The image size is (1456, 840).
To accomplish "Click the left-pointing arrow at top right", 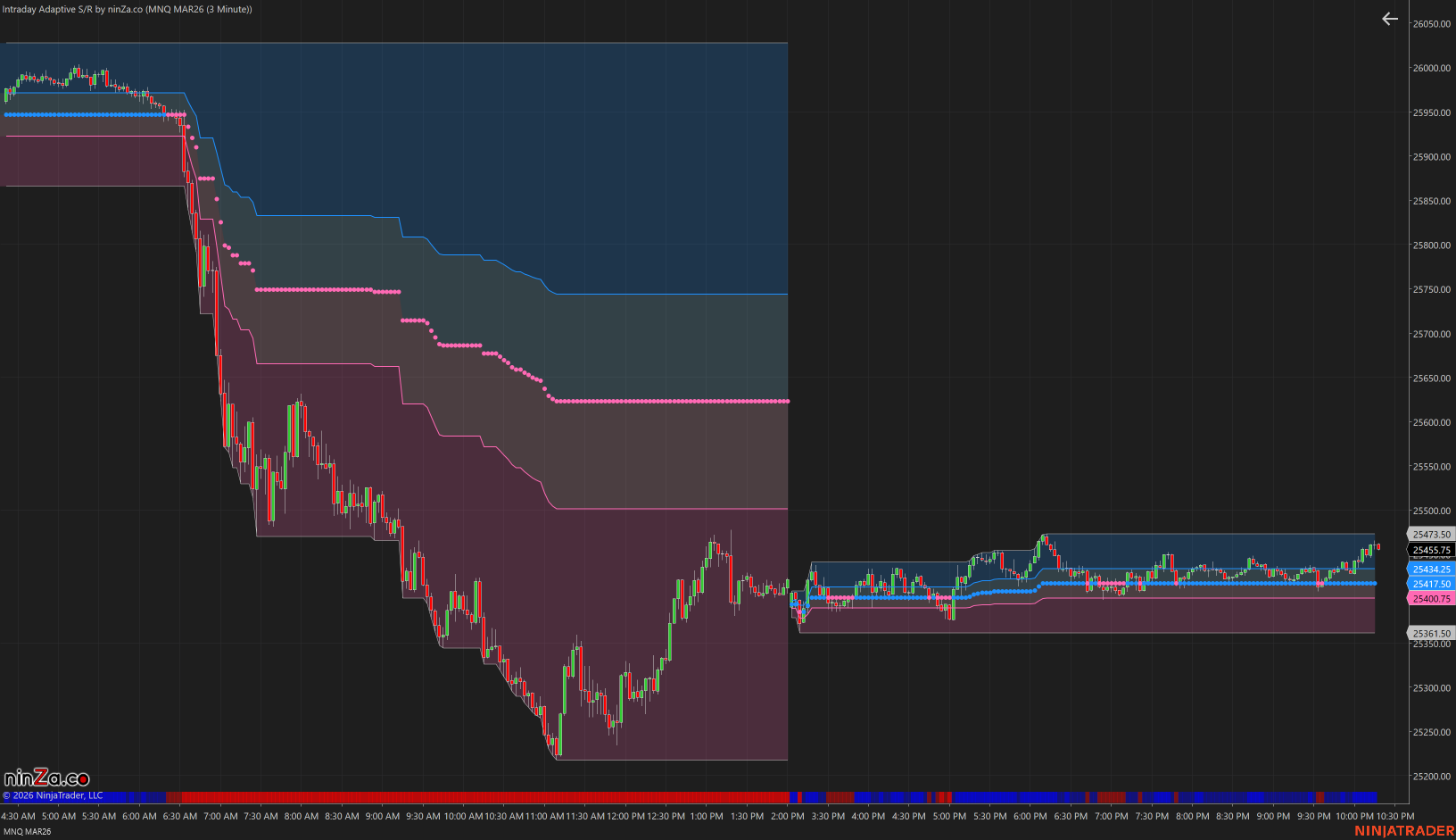I will click(x=1389, y=19).
